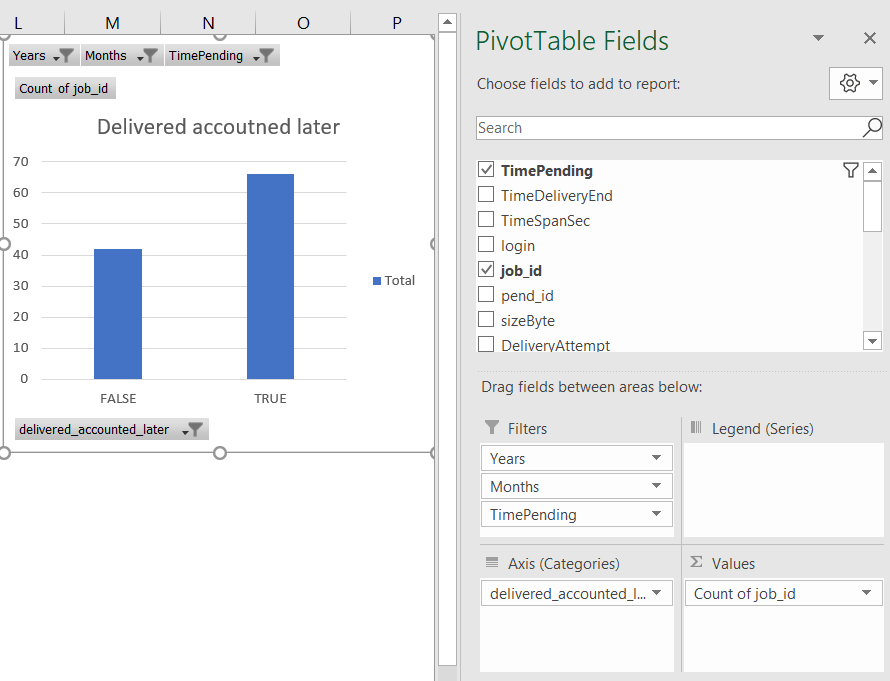Click the Search fields input box
890x681 pixels.
667,128
